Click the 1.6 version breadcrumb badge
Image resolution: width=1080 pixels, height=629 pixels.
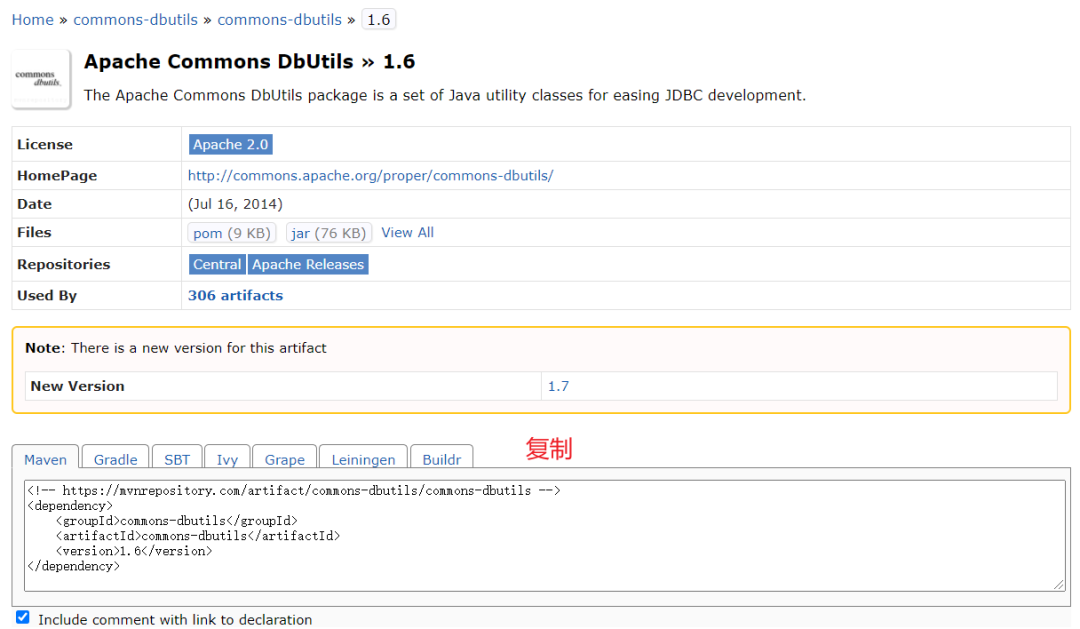(x=379, y=20)
